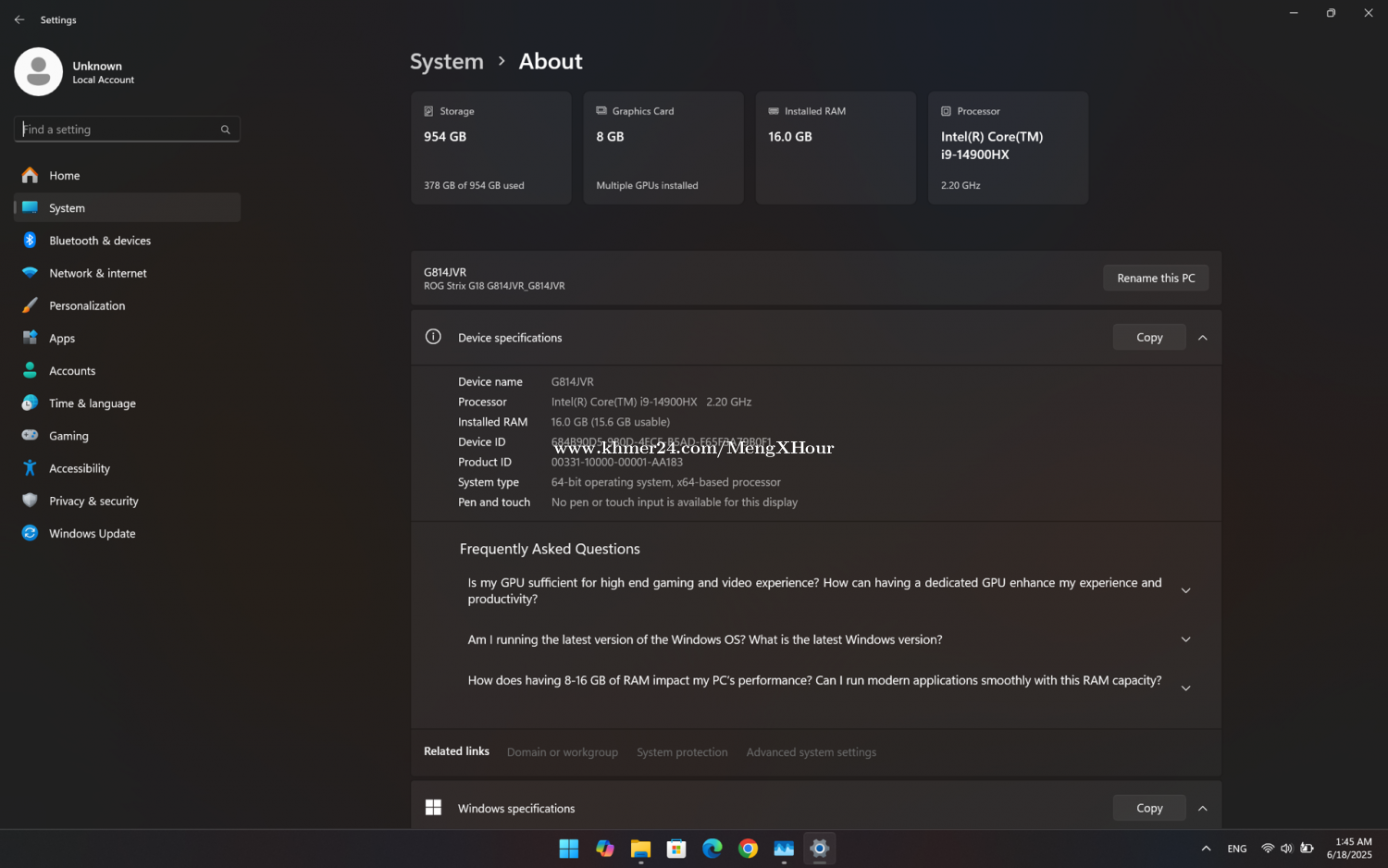Click the Installed RAM card icon
The width and height of the screenshot is (1388, 868).
[x=774, y=111]
